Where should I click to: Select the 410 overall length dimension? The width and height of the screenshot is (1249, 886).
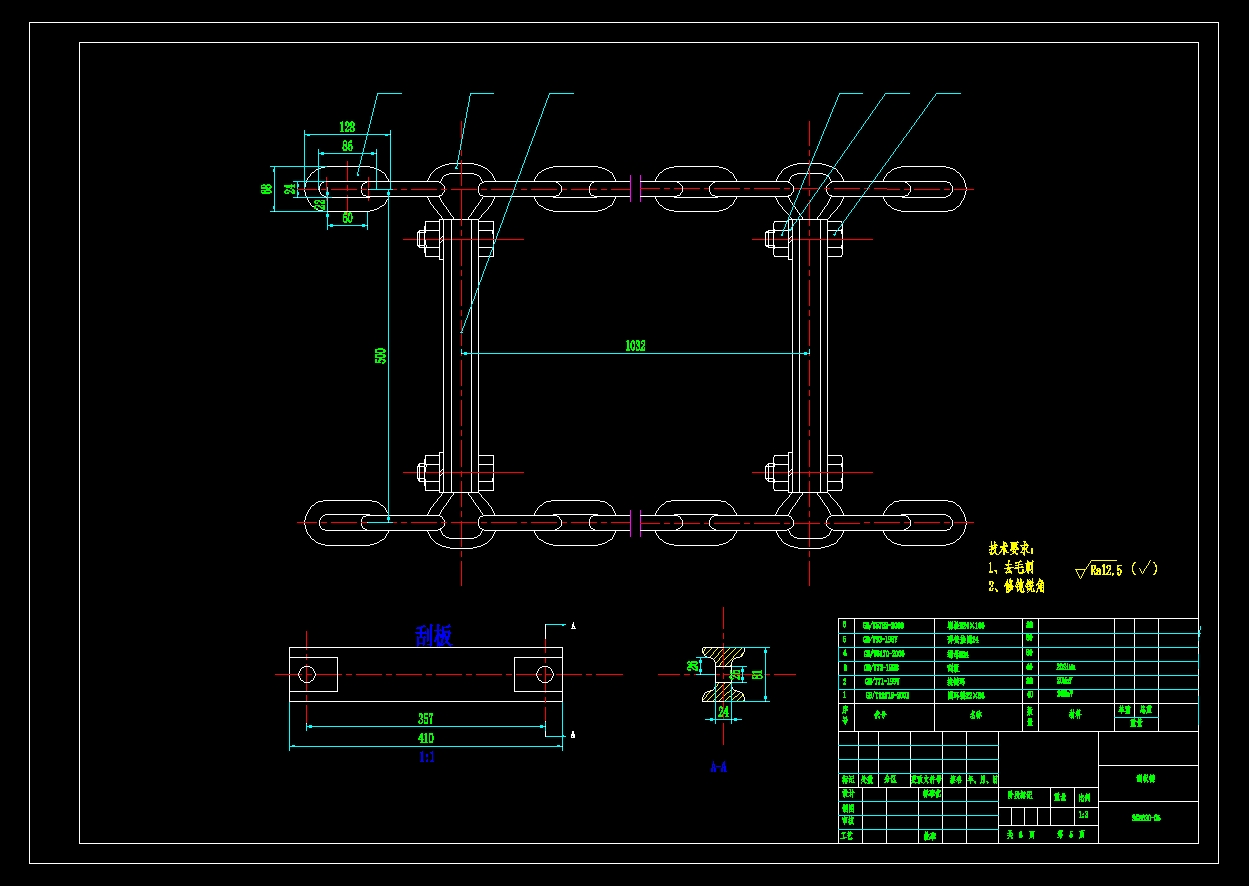point(426,738)
